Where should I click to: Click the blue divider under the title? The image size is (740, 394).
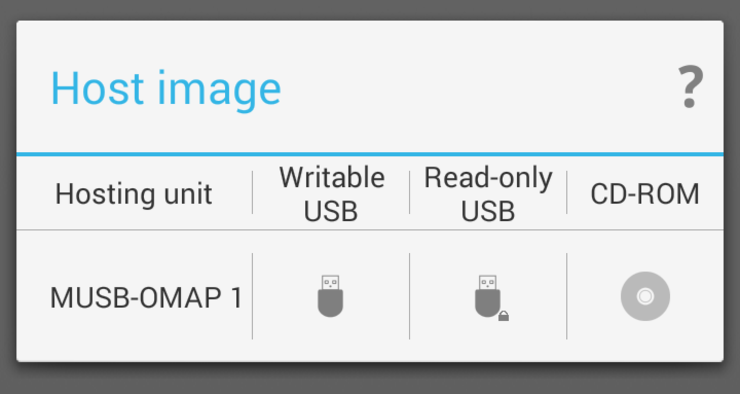pos(370,154)
